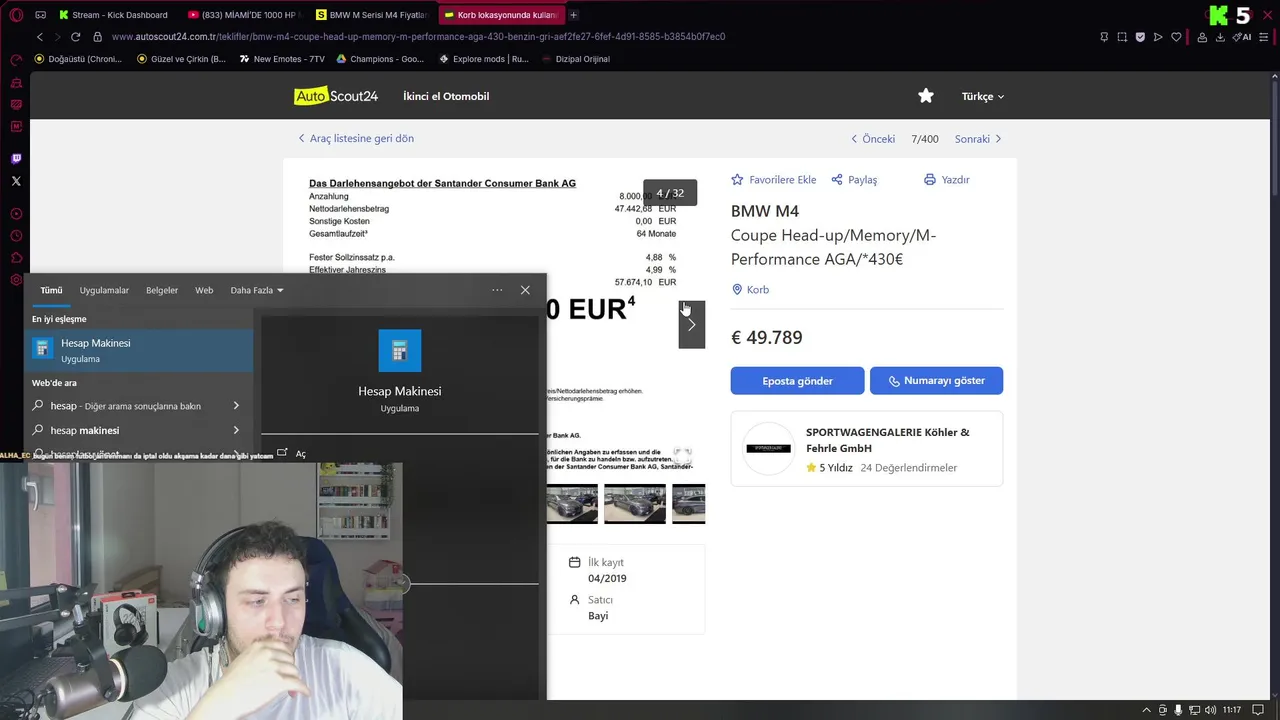Open the sidebar settings gear icon
The height and width of the screenshot is (720, 1280).
point(16,281)
